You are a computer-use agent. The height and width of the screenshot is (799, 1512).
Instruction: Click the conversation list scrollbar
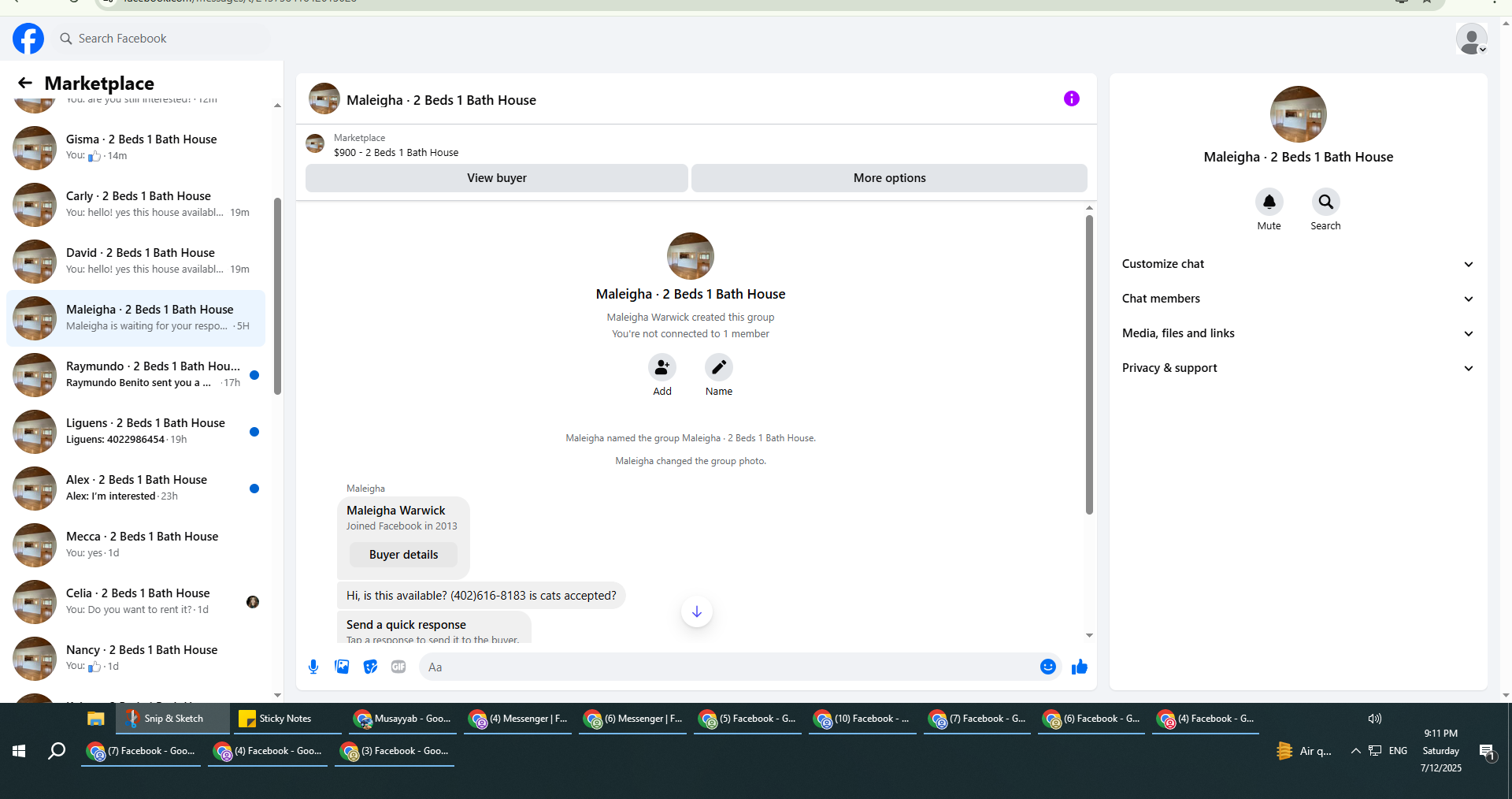click(277, 295)
